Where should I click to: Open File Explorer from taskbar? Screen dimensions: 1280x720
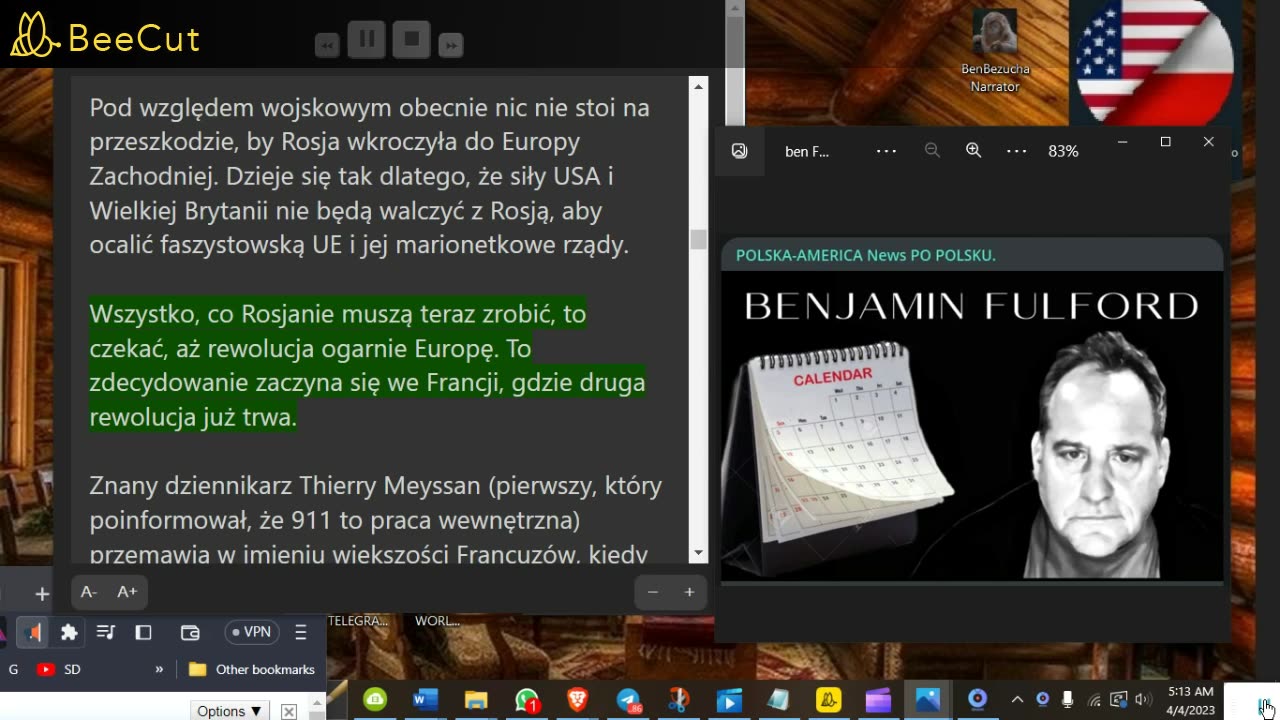coord(476,699)
